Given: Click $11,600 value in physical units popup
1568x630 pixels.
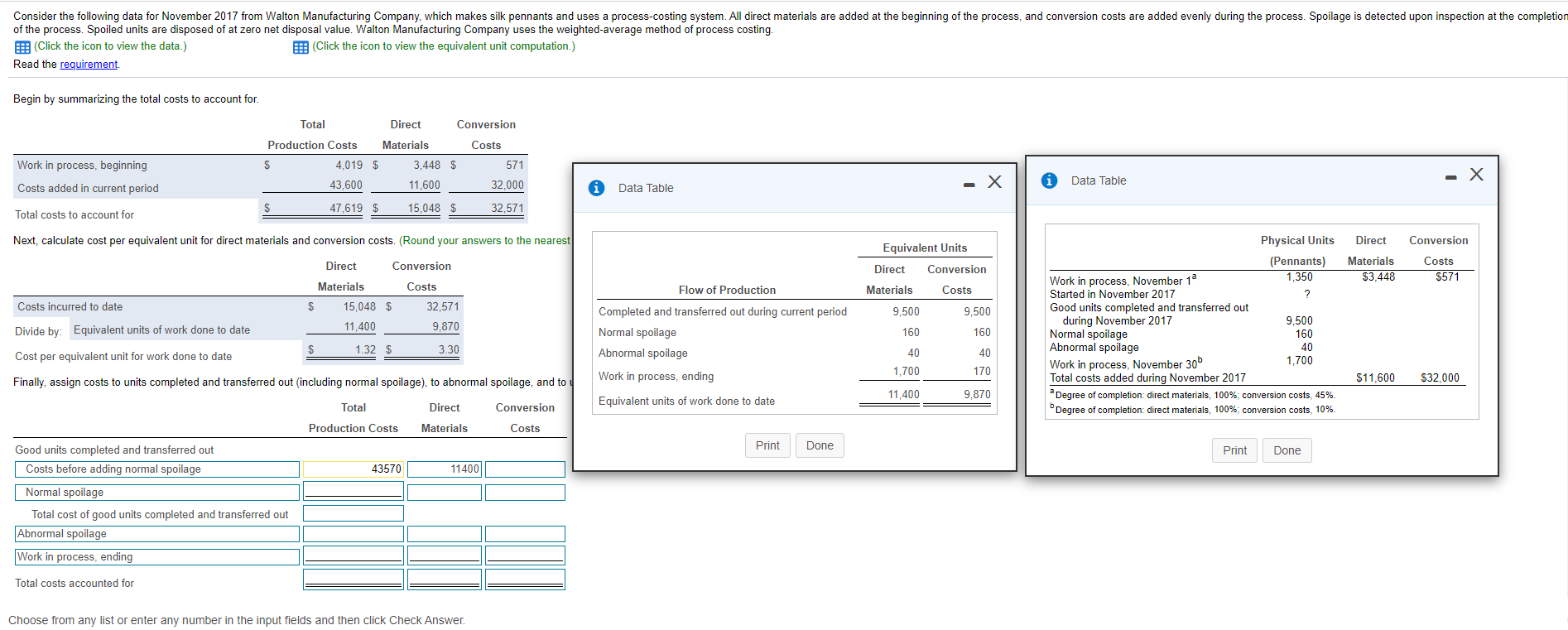Looking at the screenshot, I should (x=1375, y=378).
